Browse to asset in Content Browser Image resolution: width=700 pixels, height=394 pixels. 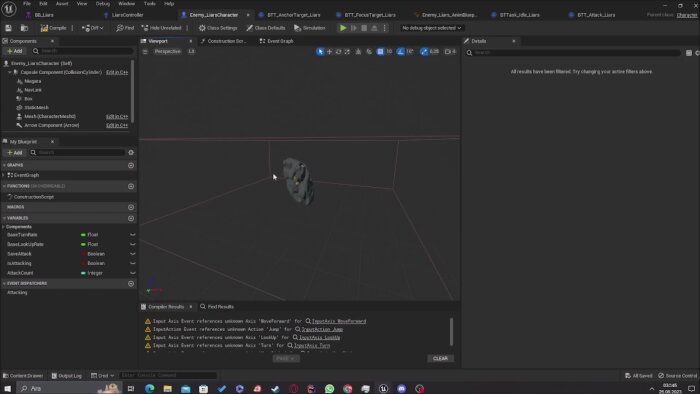tap(24, 28)
